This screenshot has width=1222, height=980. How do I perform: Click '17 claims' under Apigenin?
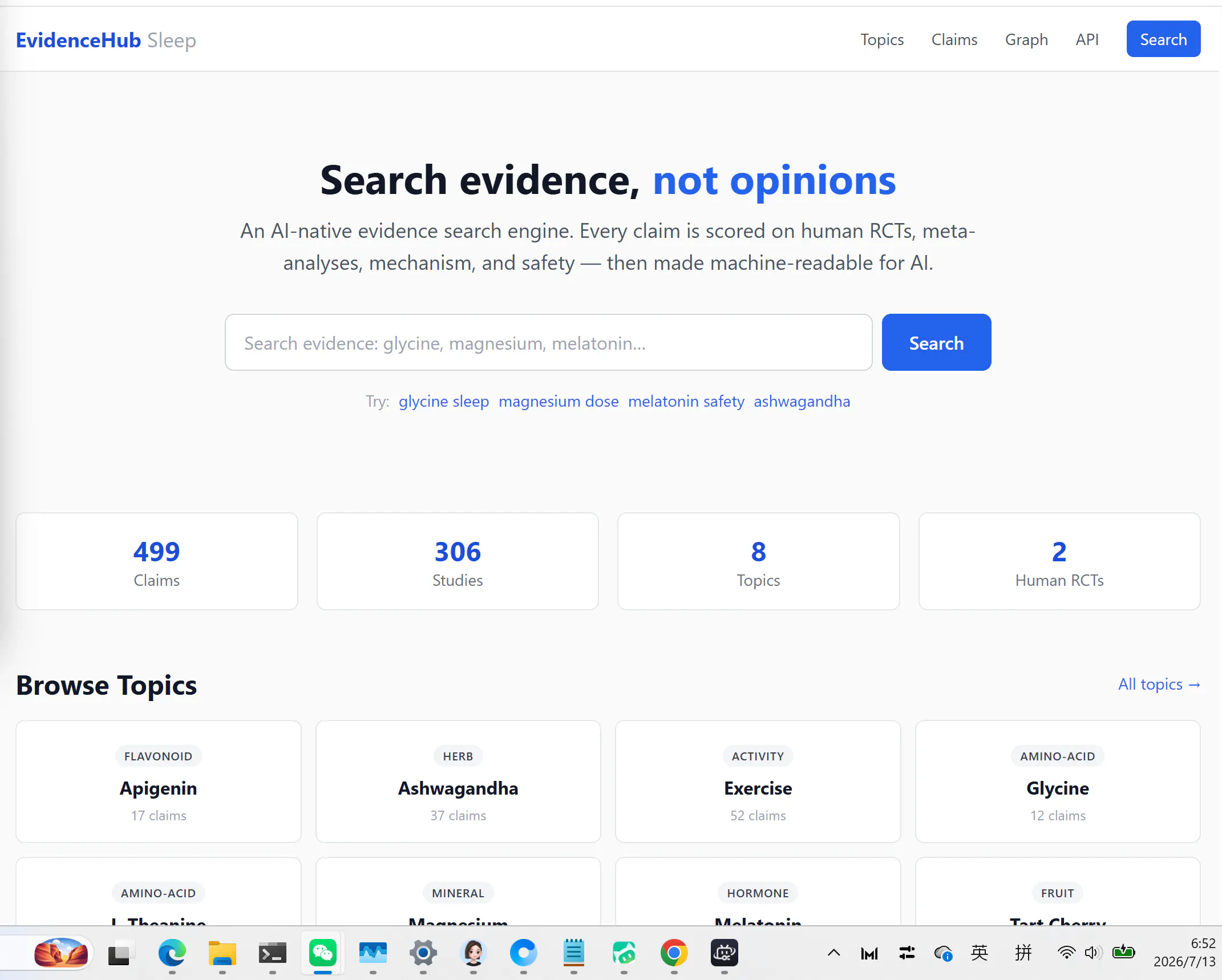(x=159, y=816)
